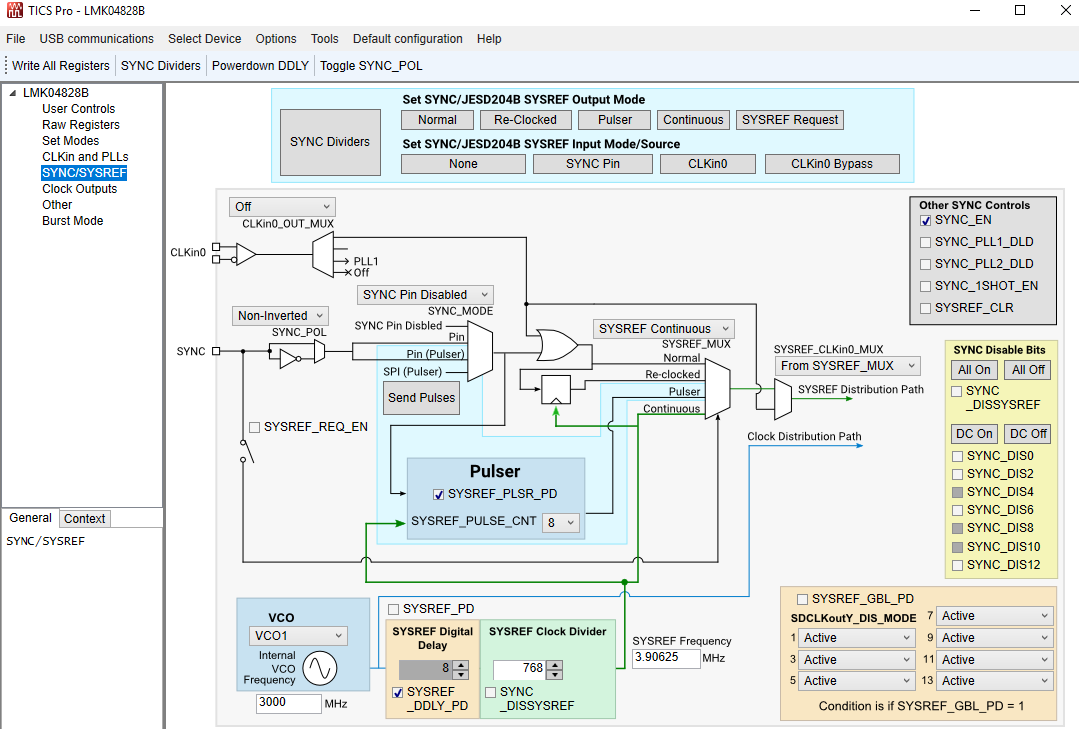This screenshot has height=729, width=1079.
Task: Open the SYNC_MODE dropdown
Action: pyautogui.click(x=425, y=295)
